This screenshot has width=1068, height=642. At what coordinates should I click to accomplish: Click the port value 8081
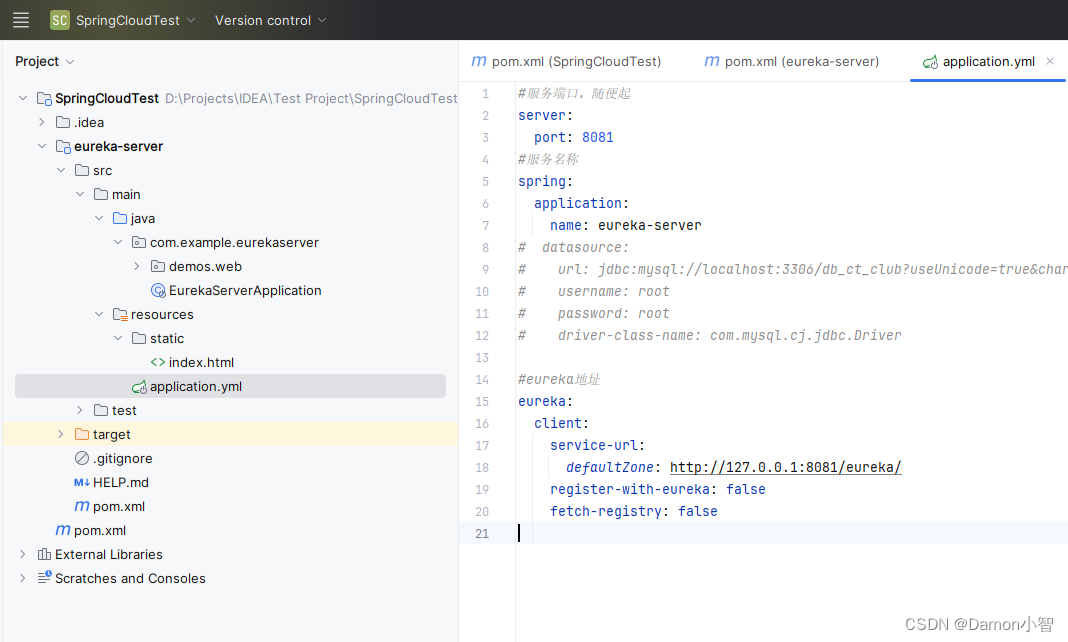(x=597, y=137)
